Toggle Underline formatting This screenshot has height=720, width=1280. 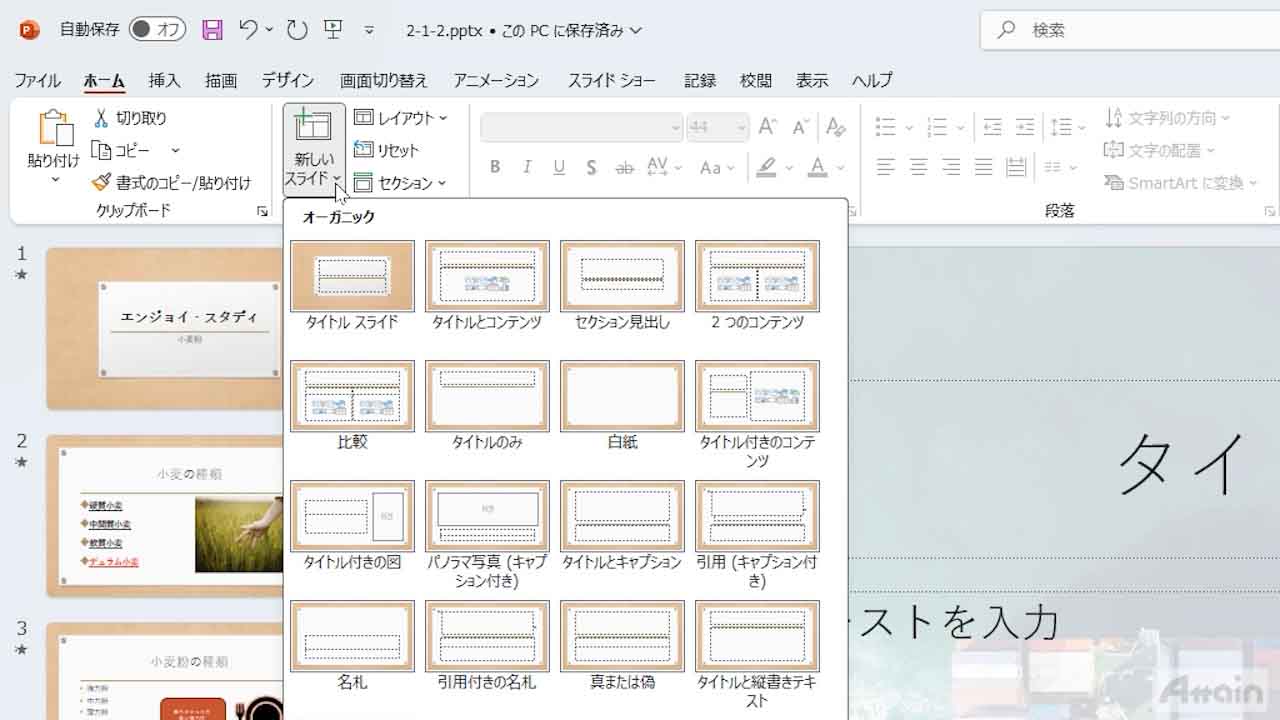559,167
